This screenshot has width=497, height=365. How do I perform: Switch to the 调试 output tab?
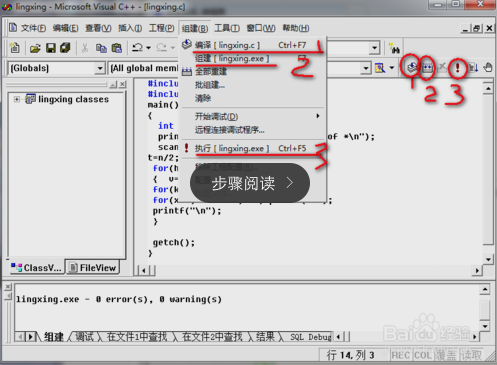[x=85, y=337]
